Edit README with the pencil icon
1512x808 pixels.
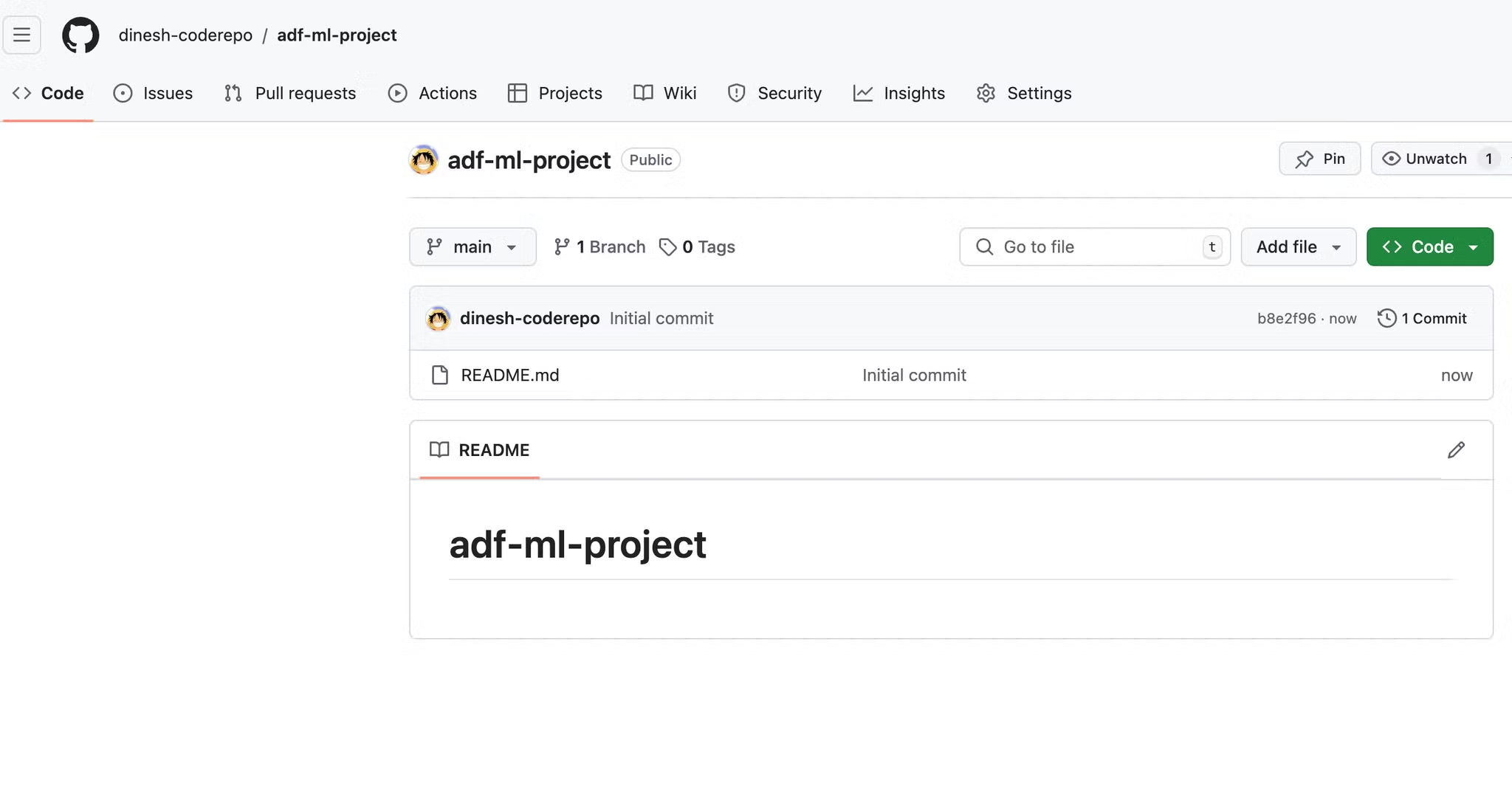[x=1456, y=450]
